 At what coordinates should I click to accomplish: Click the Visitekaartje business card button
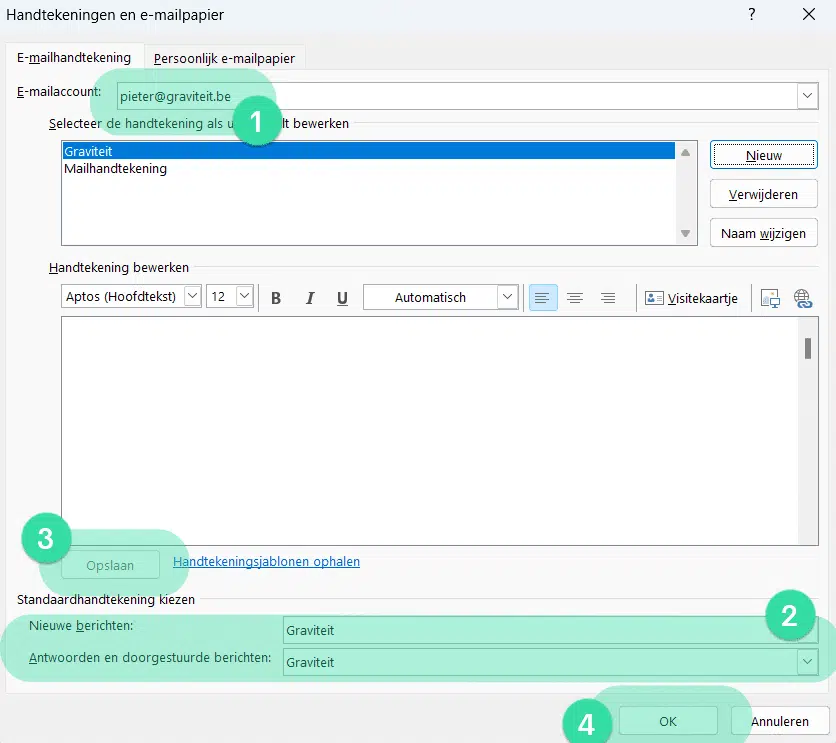tap(692, 298)
